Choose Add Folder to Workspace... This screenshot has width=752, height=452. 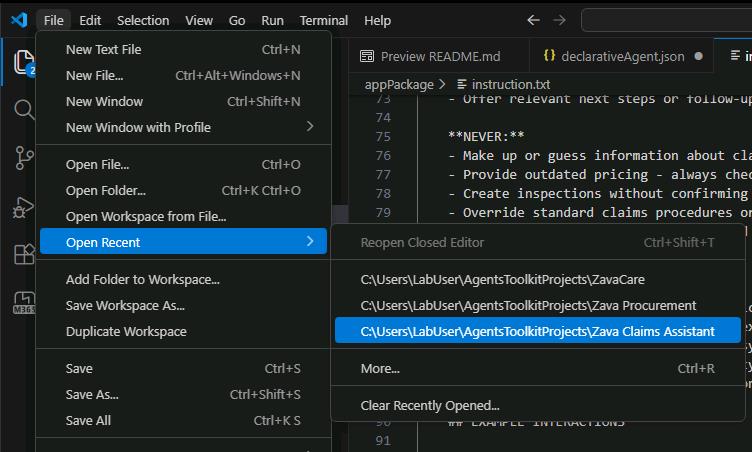coord(183,279)
